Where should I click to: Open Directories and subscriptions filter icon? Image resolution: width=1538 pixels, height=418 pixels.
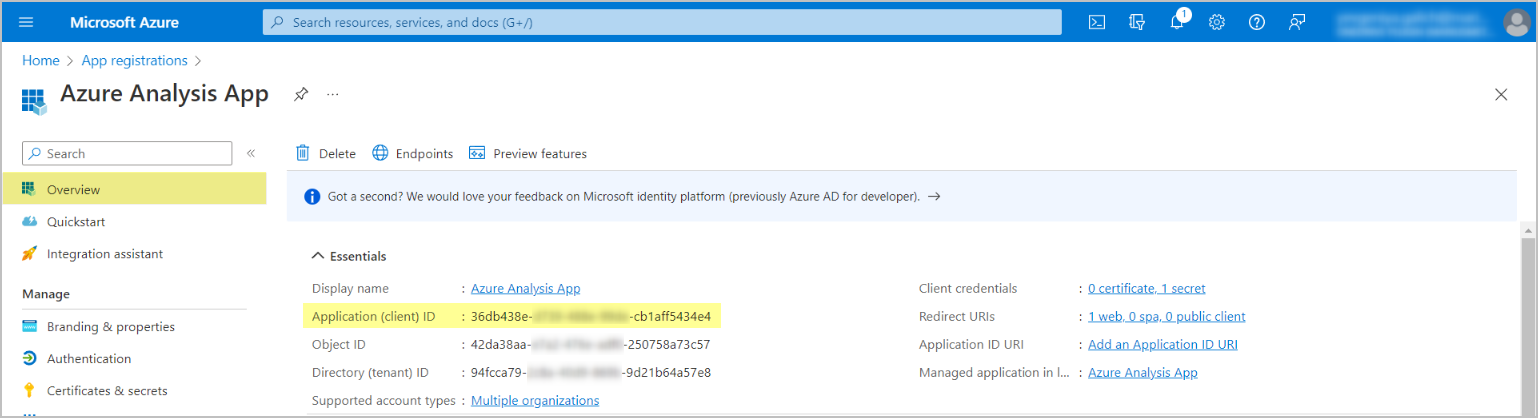point(1136,22)
